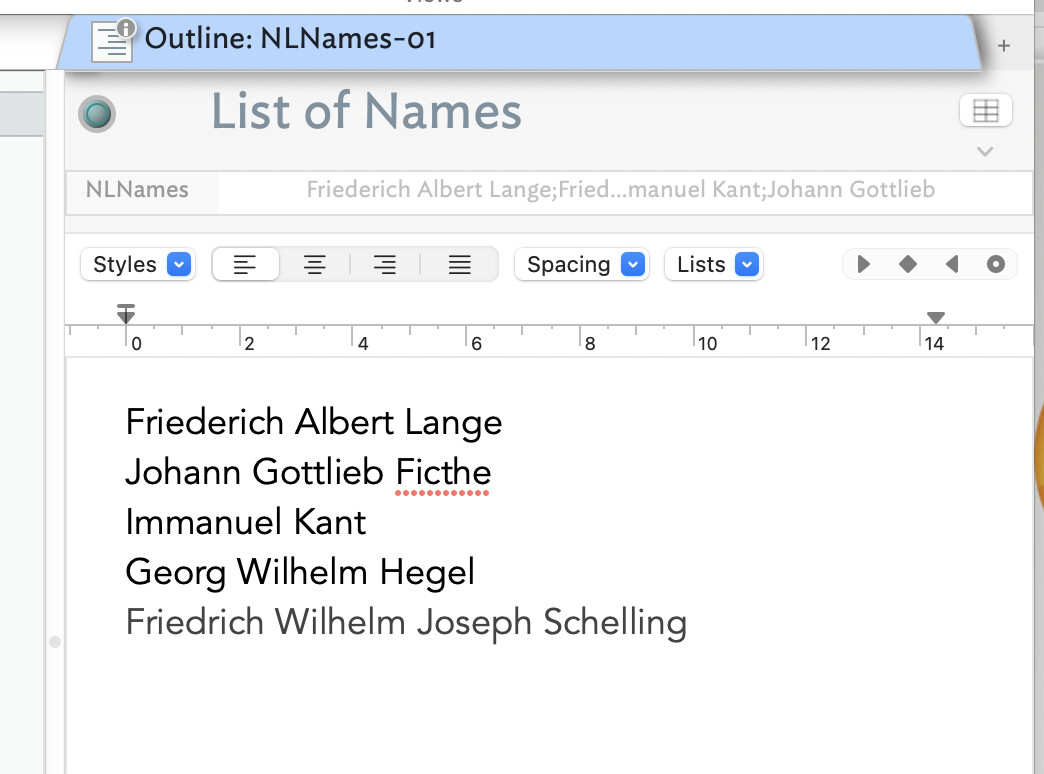The image size is (1044, 774).
Task: Open the displayed attributes table button
Action: pos(985,111)
